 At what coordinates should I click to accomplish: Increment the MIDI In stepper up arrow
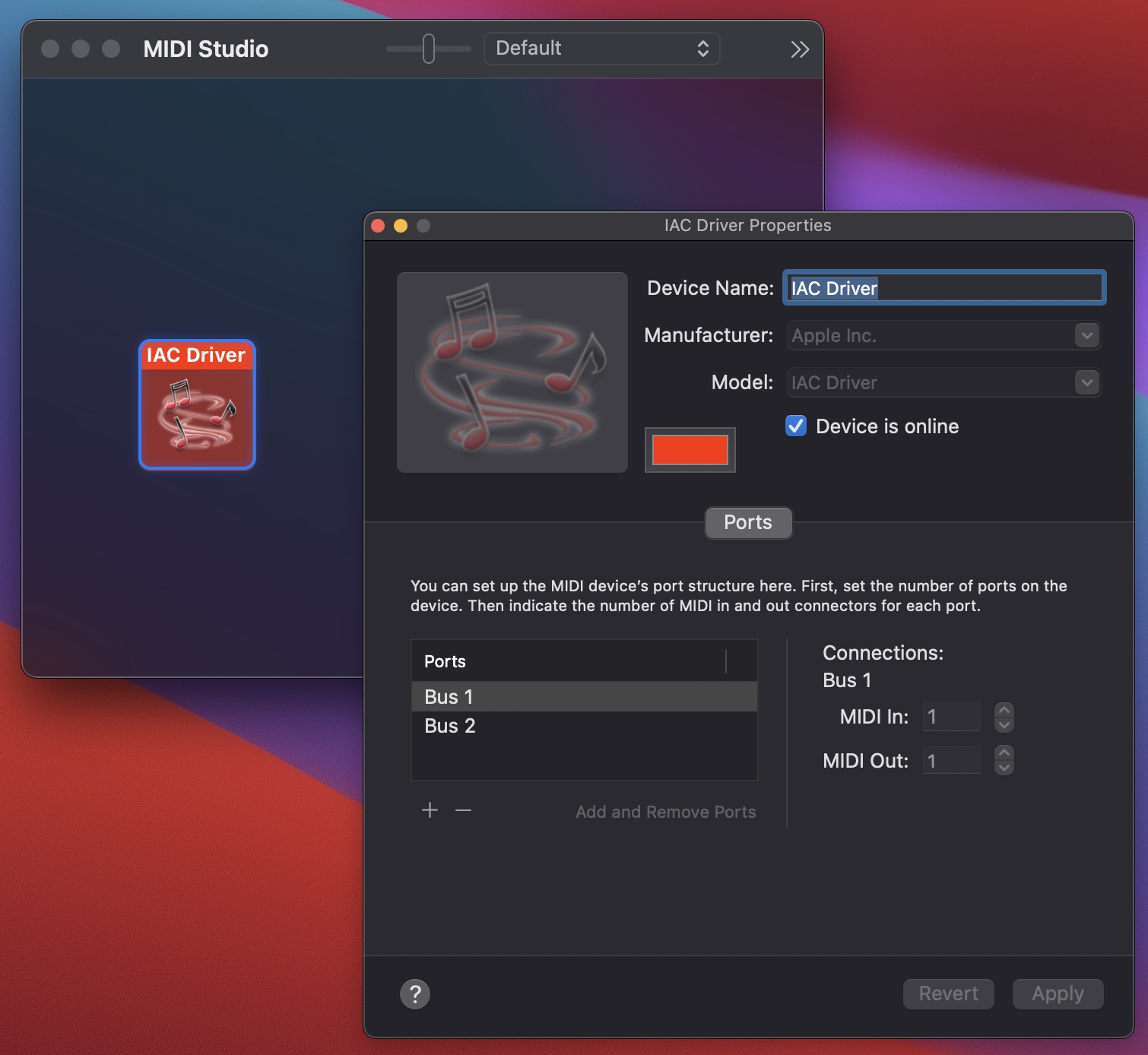[1004, 710]
